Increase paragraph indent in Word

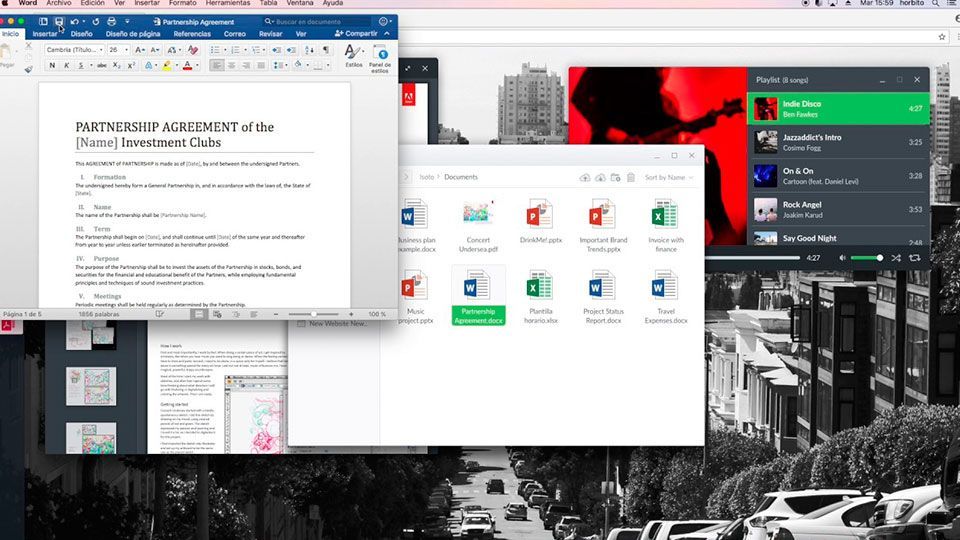[x=291, y=50]
